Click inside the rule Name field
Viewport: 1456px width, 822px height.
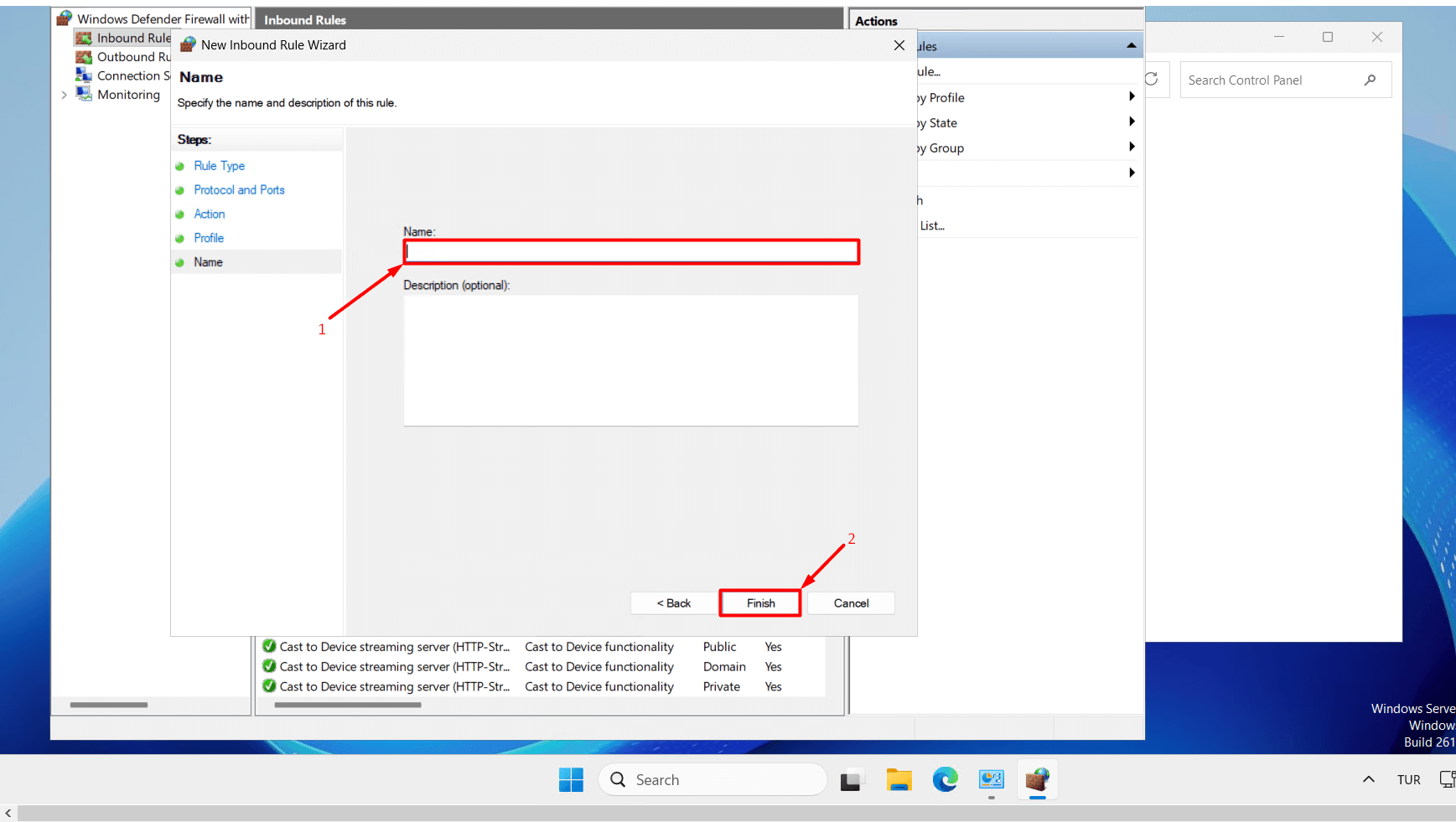point(631,252)
